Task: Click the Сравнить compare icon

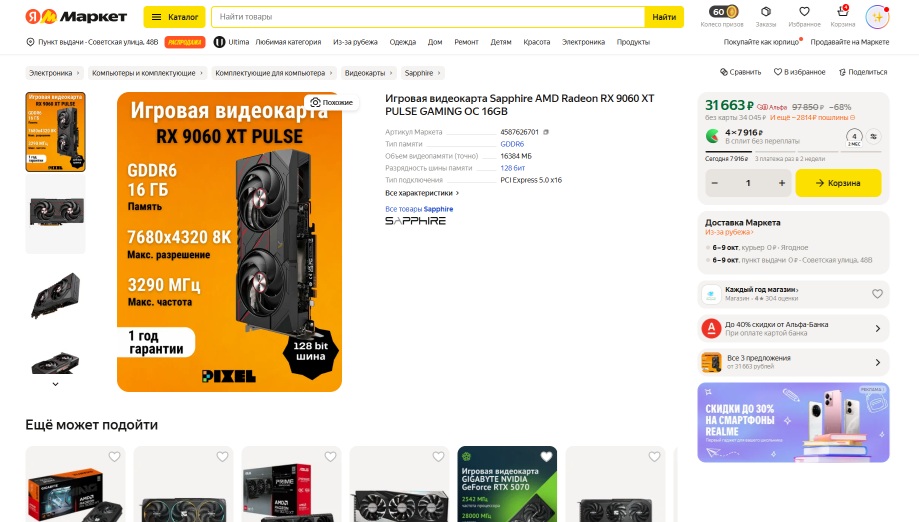Action: point(724,72)
